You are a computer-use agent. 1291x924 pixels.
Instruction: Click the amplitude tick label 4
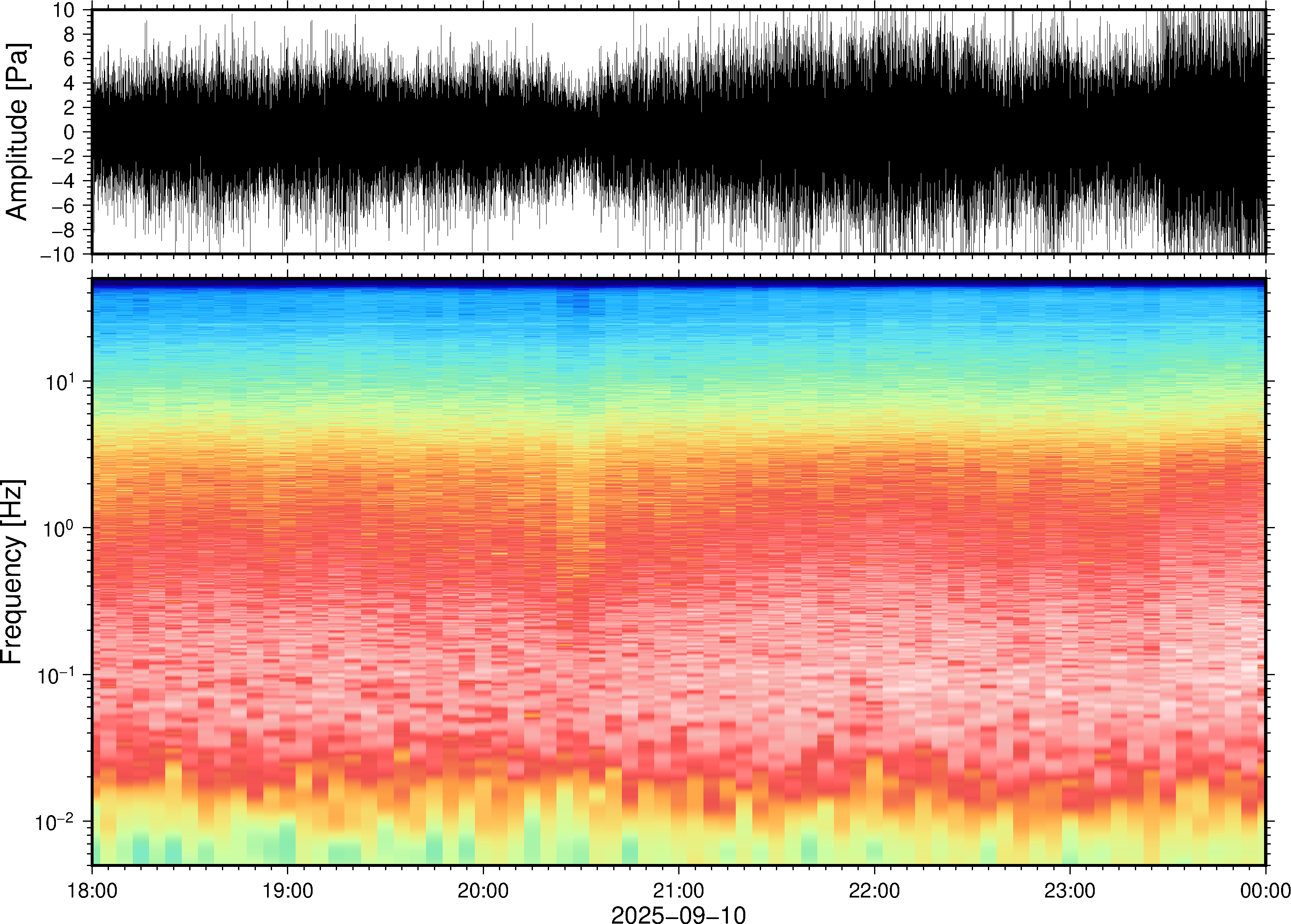(x=69, y=83)
